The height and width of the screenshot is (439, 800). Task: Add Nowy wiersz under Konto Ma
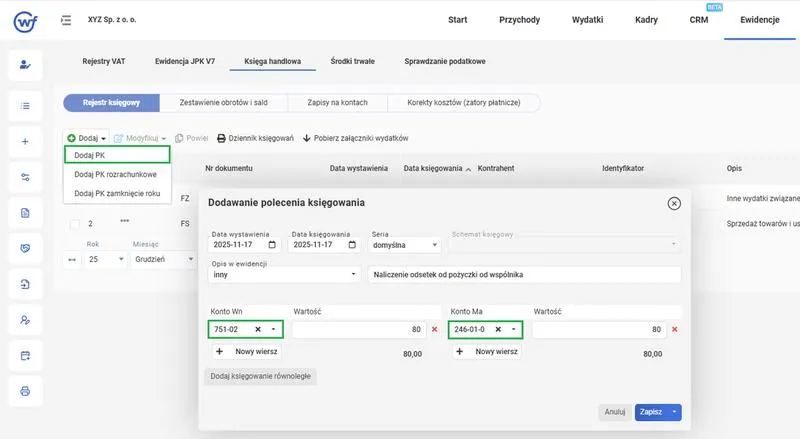click(487, 352)
